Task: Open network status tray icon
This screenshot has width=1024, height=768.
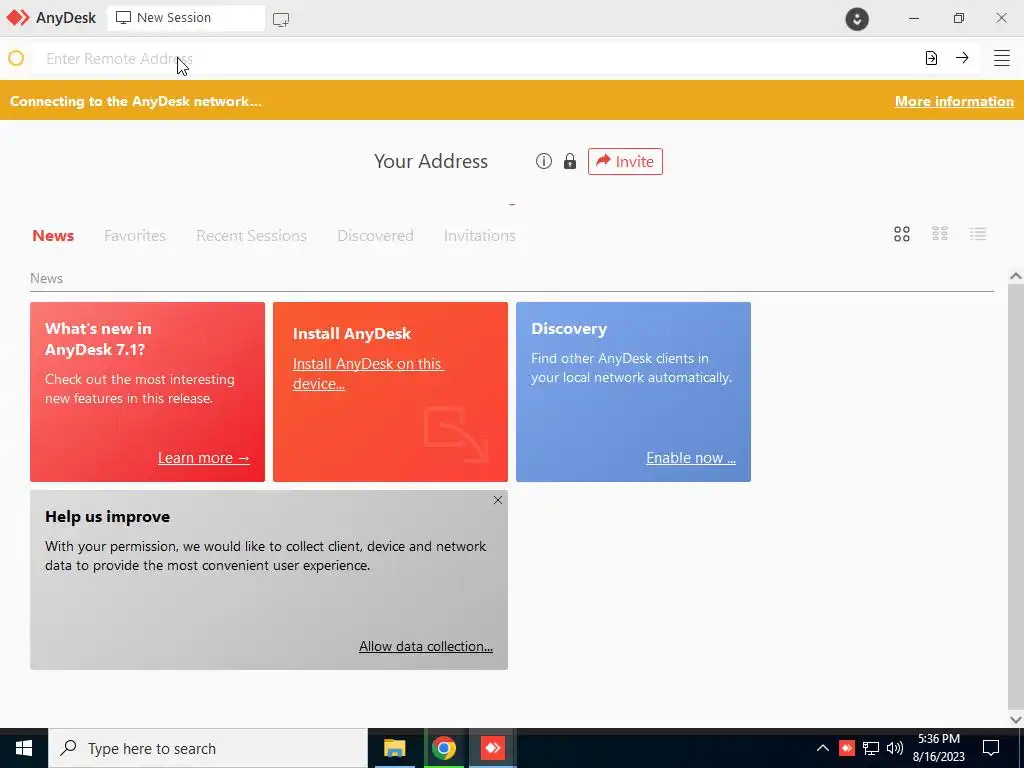Action: 871,748
